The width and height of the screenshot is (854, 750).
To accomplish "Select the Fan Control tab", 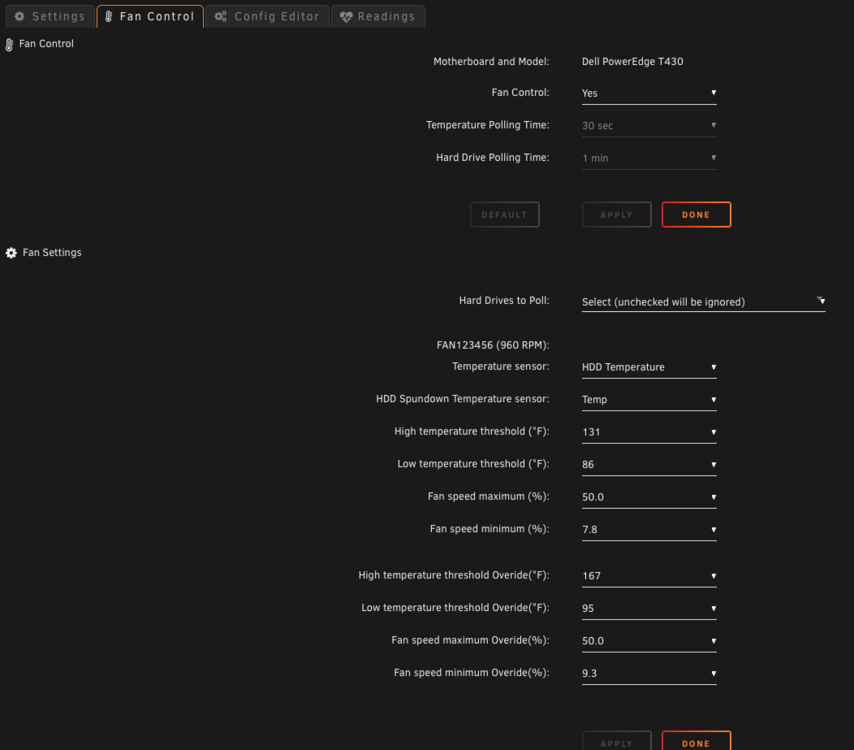I will point(150,16).
